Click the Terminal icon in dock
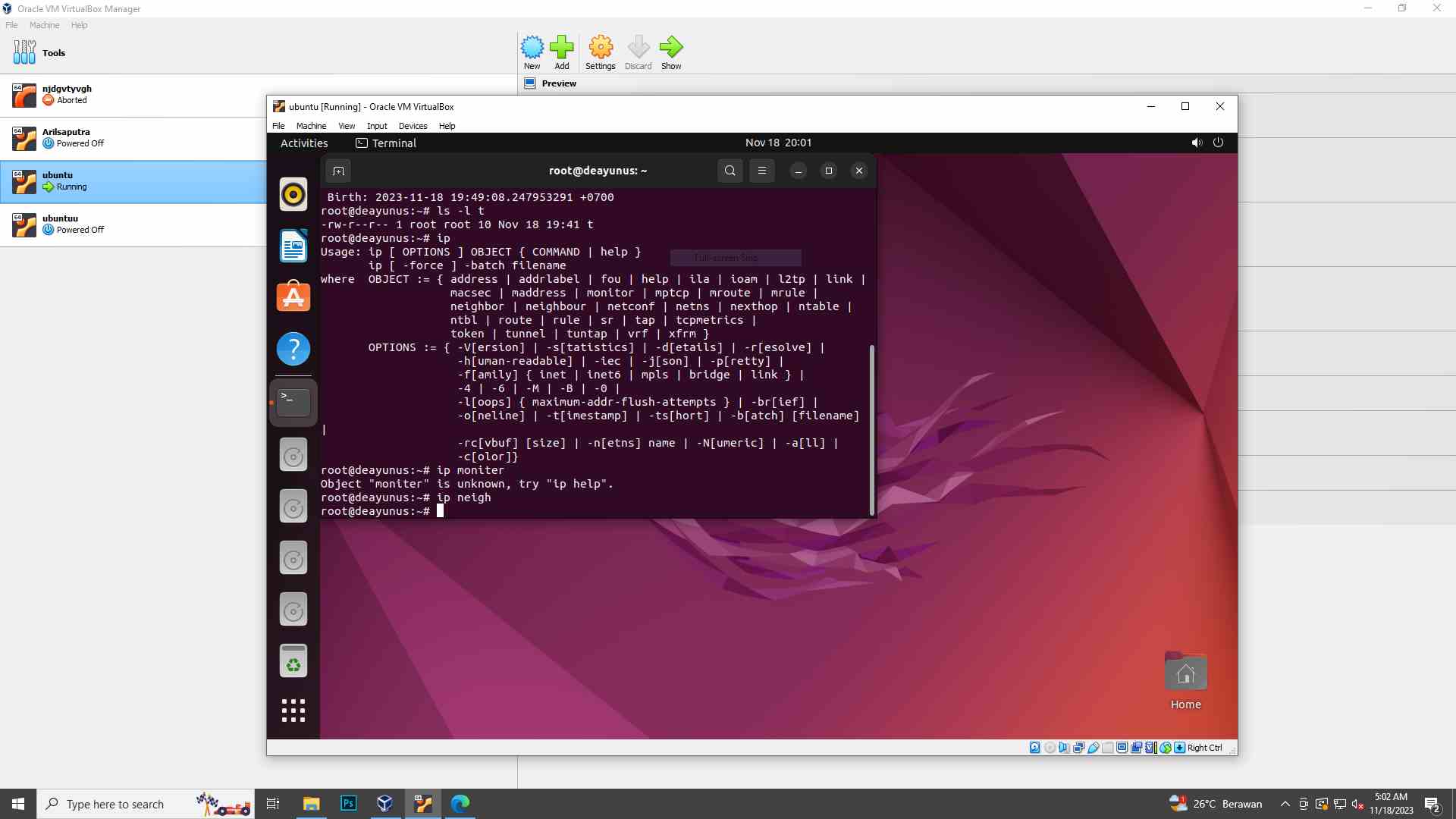This screenshot has width=1456, height=819. tap(293, 402)
